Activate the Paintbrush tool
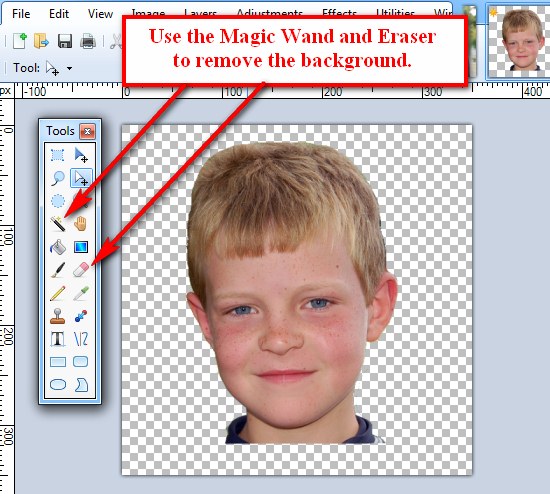550x494 pixels. (x=58, y=270)
